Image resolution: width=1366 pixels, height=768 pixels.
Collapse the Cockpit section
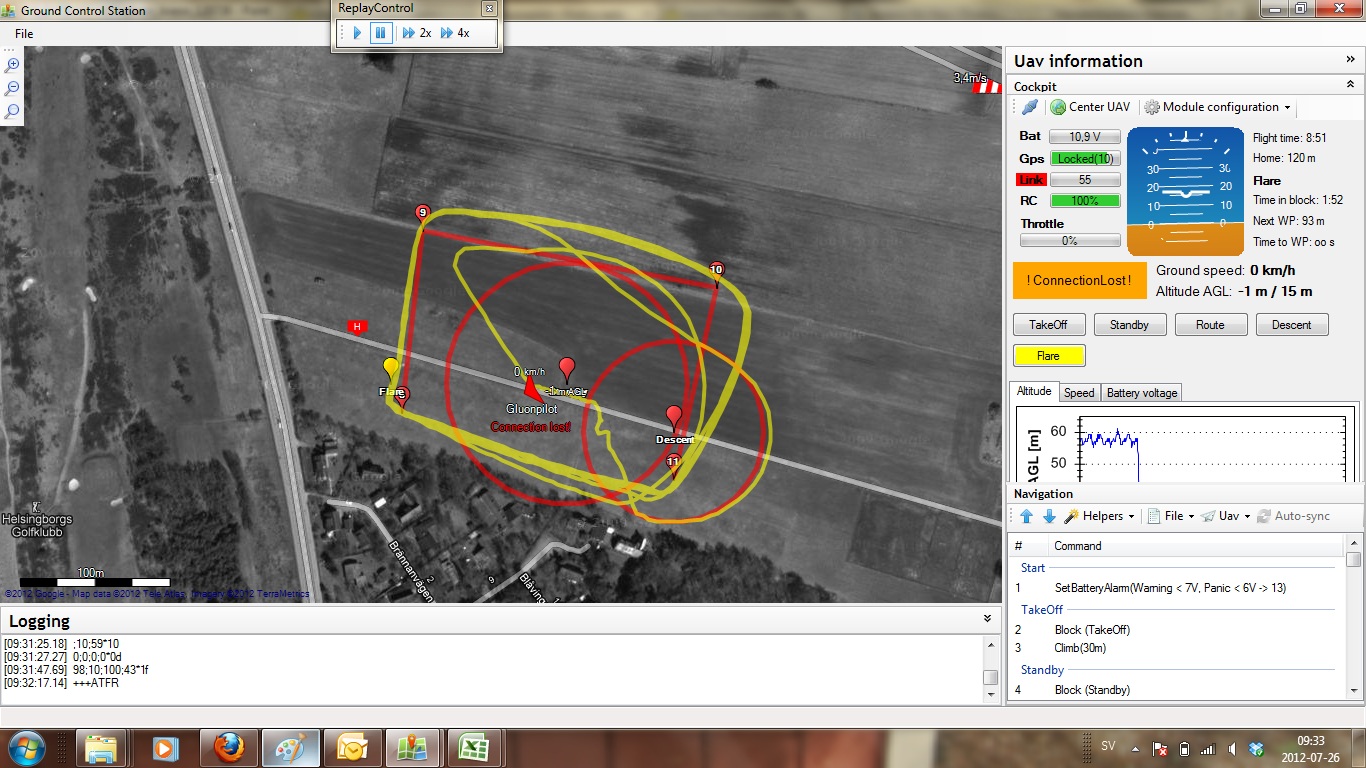pyautogui.click(x=1350, y=86)
